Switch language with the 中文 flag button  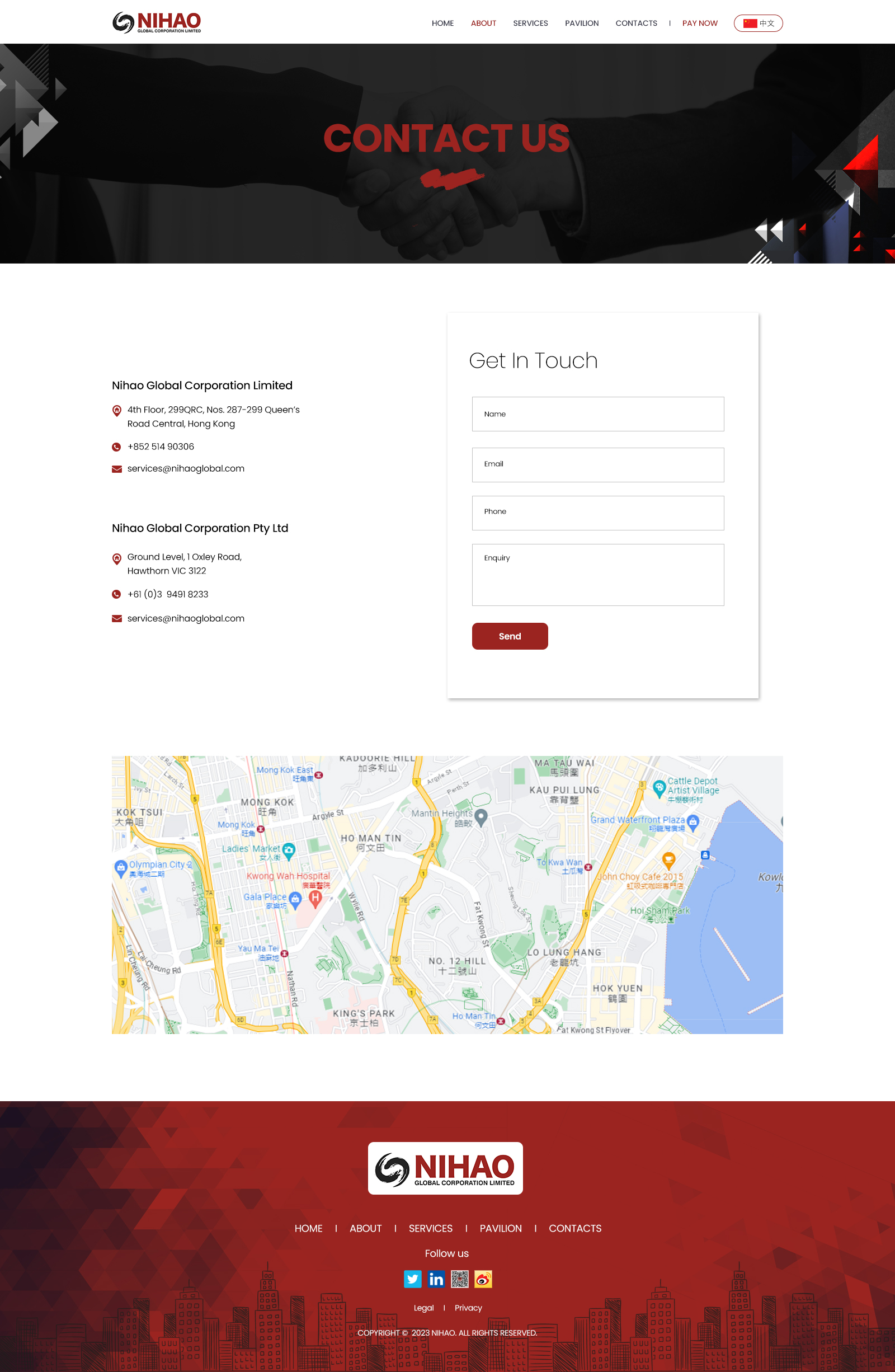[758, 23]
